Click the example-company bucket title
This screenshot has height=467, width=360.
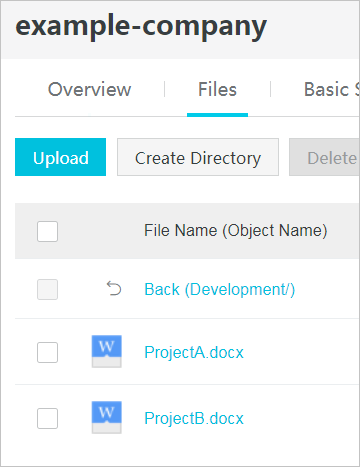coord(141,27)
